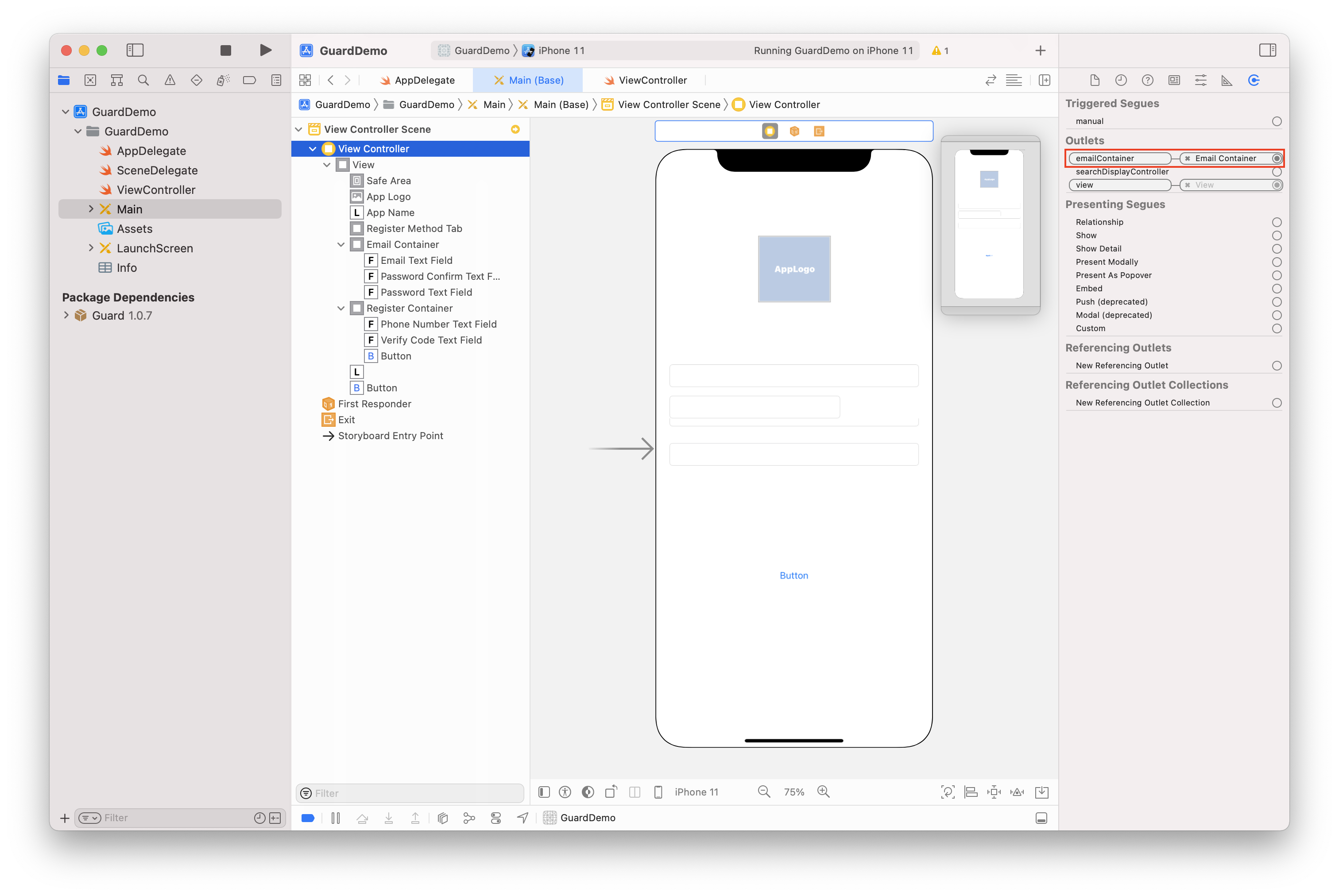Click the AppLogo blue image placeholder
1339x896 pixels.
[794, 269]
